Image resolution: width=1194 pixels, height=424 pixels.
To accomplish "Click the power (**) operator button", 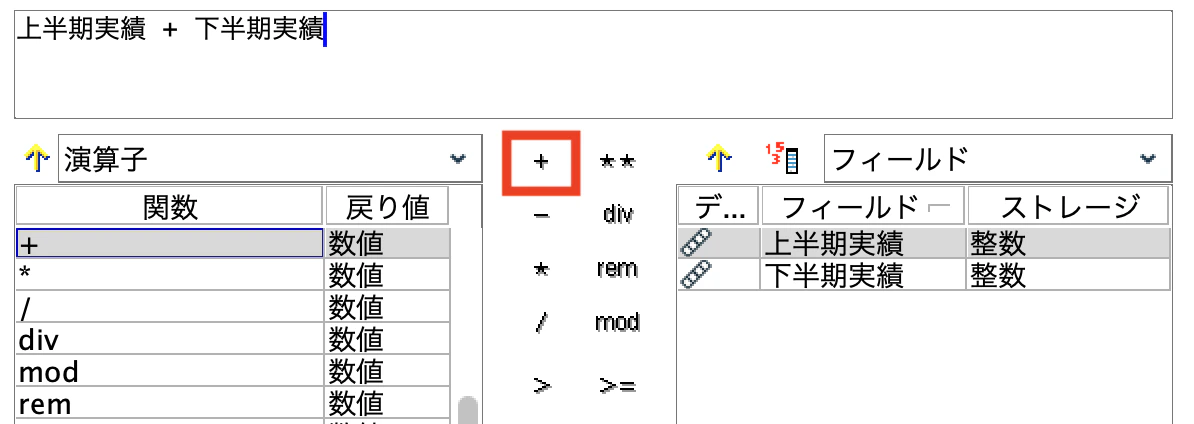I will pyautogui.click(x=617, y=162).
